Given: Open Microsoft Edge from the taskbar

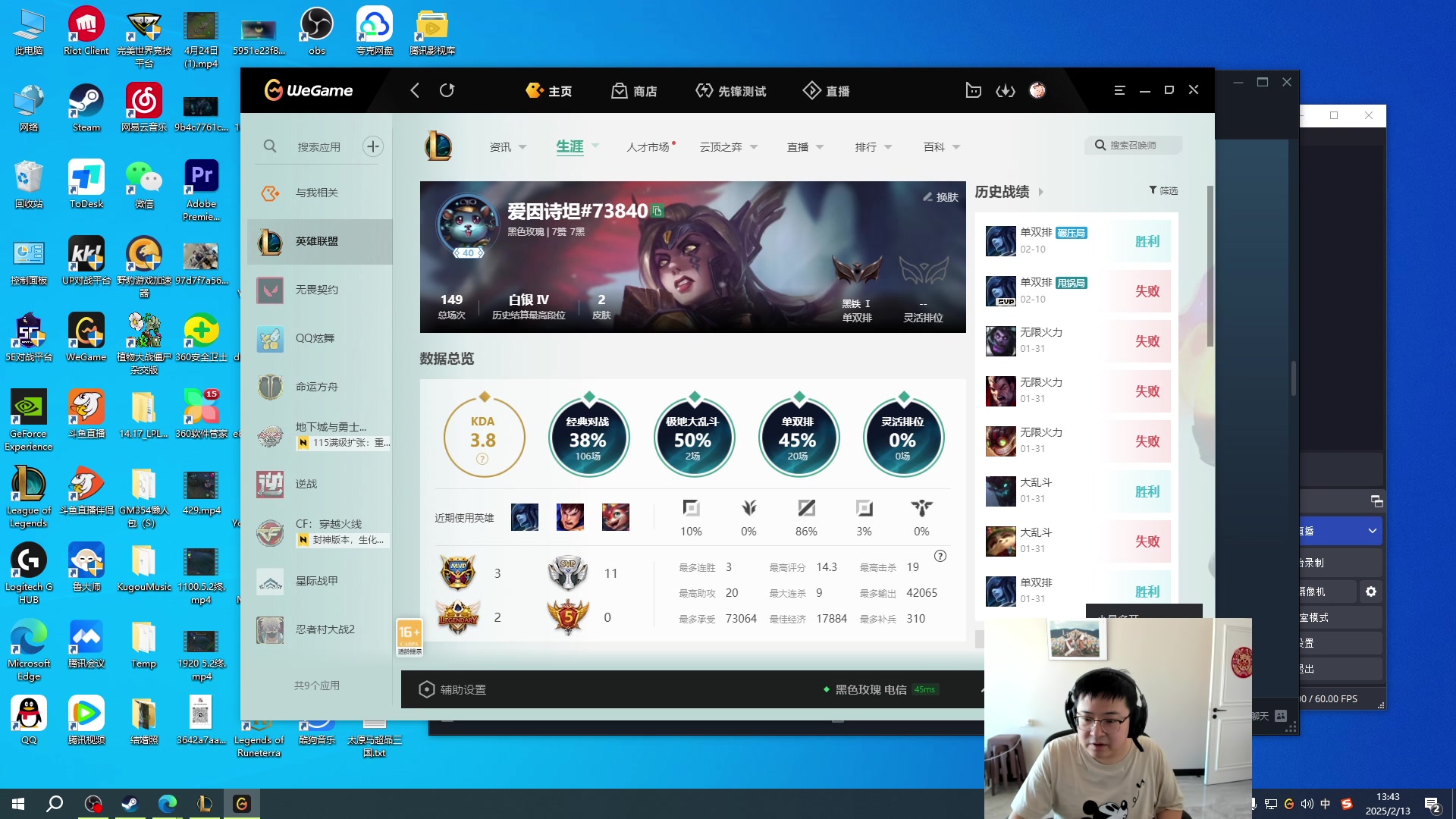Looking at the screenshot, I should tap(167, 804).
